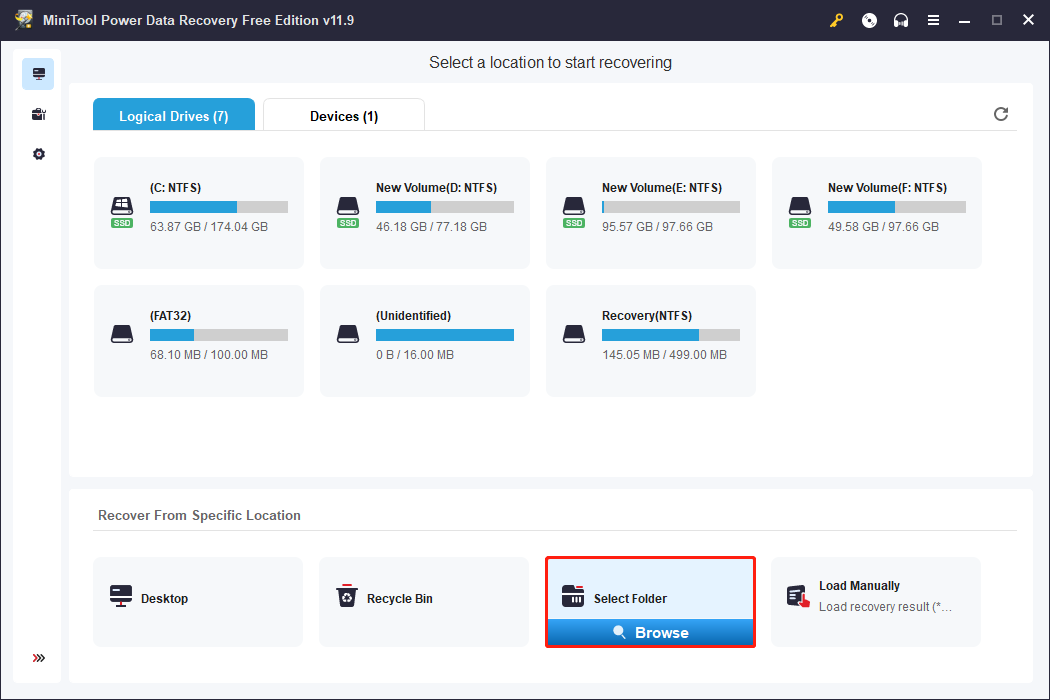This screenshot has width=1050, height=700.
Task: Select the This PC sidebar icon
Action: click(x=38, y=74)
